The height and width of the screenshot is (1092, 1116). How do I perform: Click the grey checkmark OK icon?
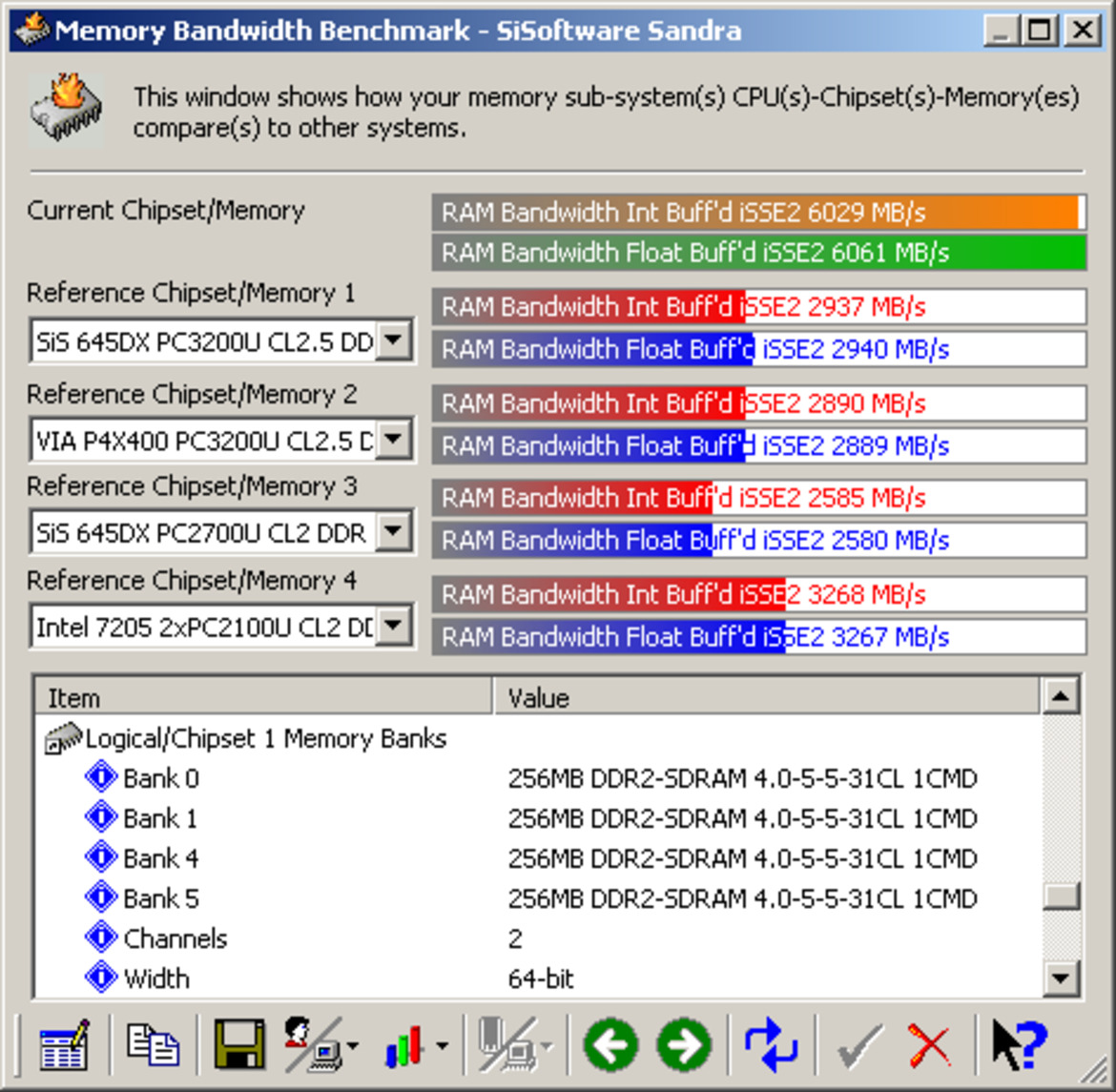coord(859,1045)
